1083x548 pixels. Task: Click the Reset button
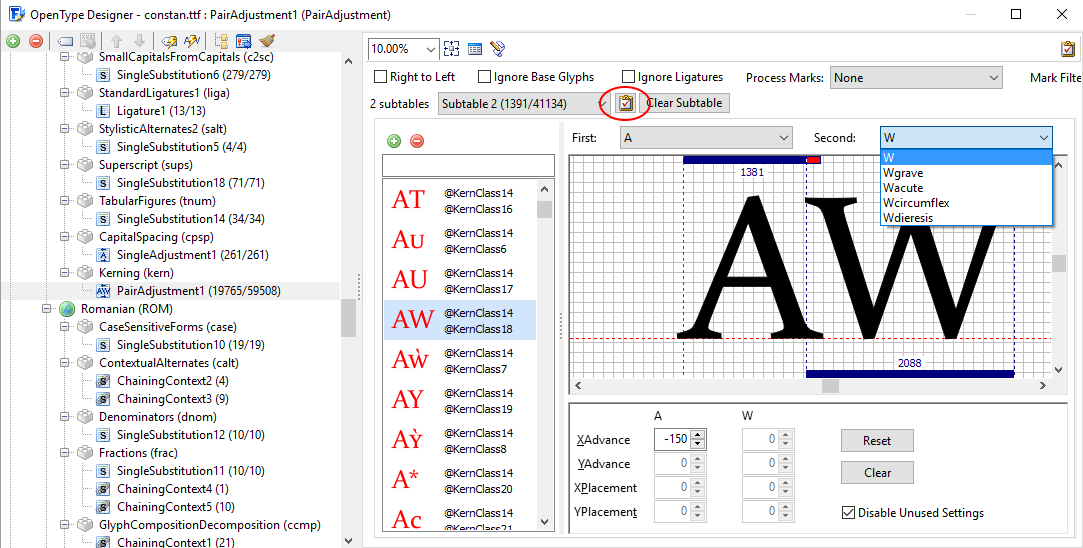(x=877, y=441)
